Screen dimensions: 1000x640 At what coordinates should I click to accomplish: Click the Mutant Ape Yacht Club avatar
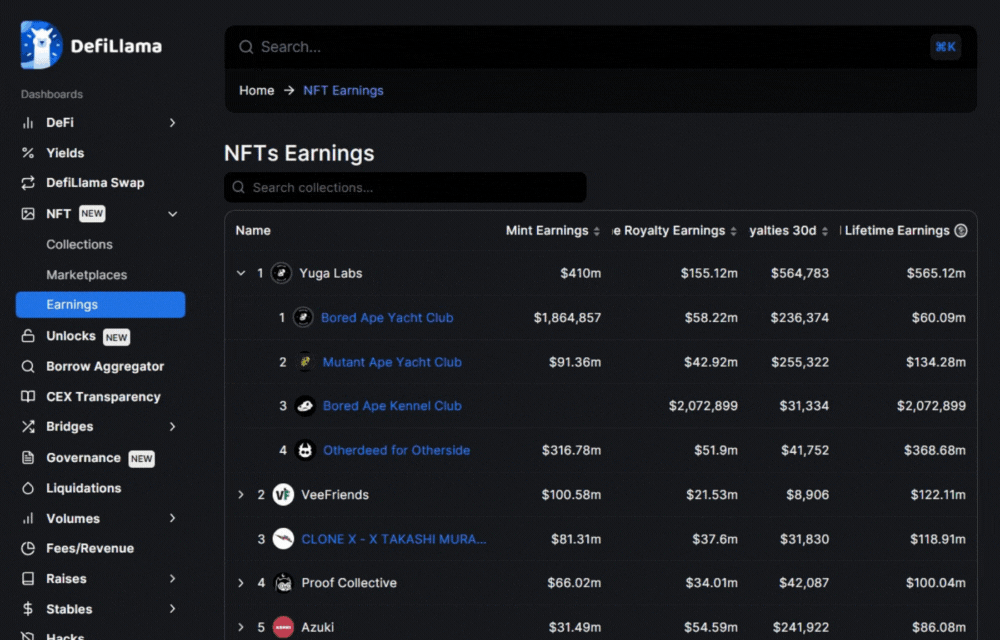click(305, 362)
